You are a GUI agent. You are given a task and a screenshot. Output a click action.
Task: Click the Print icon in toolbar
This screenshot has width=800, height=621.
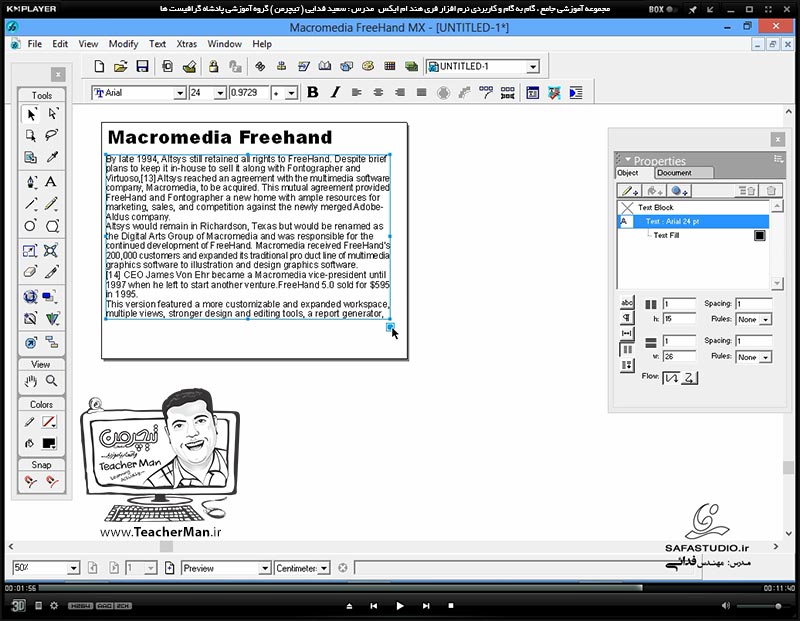point(189,66)
